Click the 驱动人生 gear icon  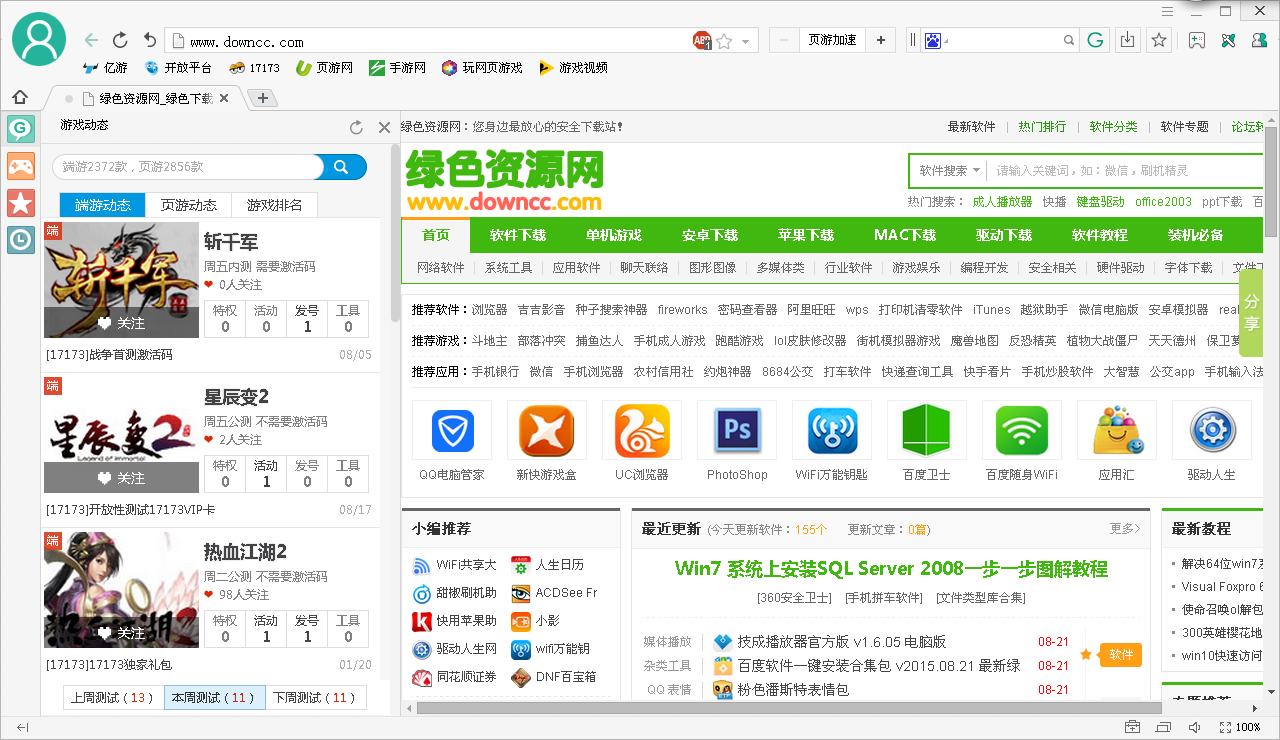tap(1211, 429)
